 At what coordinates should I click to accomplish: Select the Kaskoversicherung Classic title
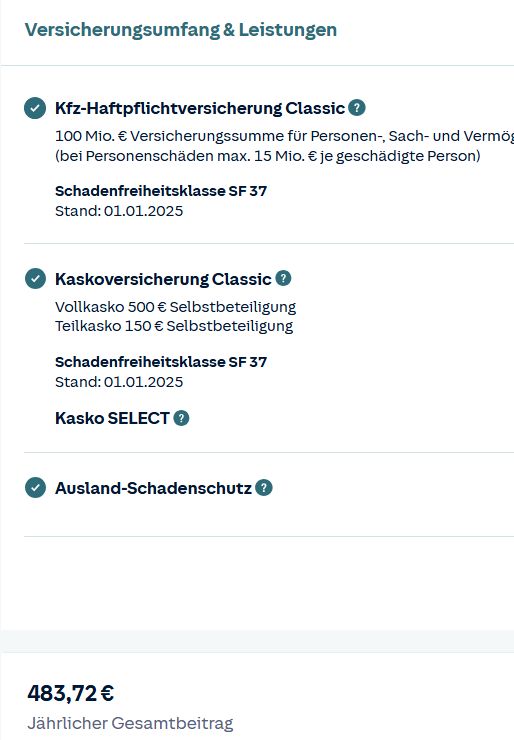[x=163, y=279]
